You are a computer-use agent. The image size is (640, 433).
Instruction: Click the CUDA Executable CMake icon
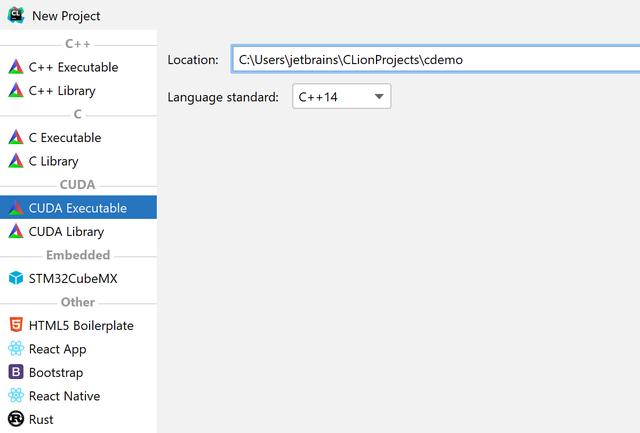(16, 208)
